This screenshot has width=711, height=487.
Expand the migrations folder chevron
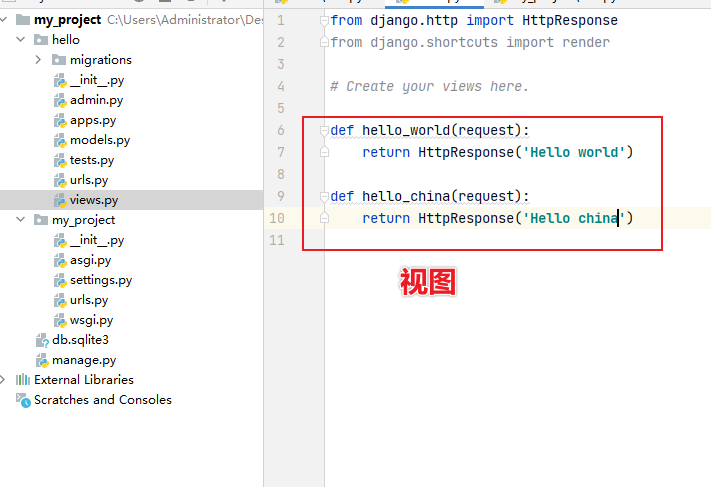38,59
